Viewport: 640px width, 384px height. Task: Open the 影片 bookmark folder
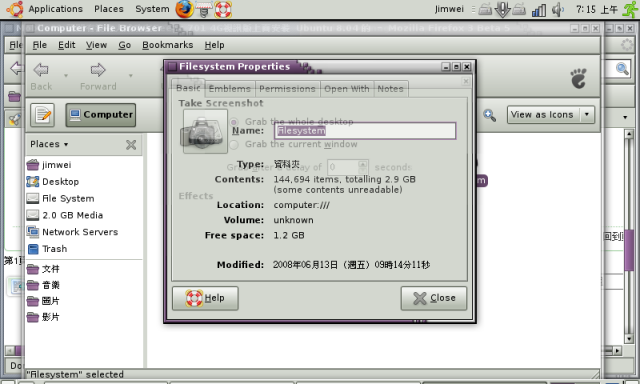click(x=43, y=317)
